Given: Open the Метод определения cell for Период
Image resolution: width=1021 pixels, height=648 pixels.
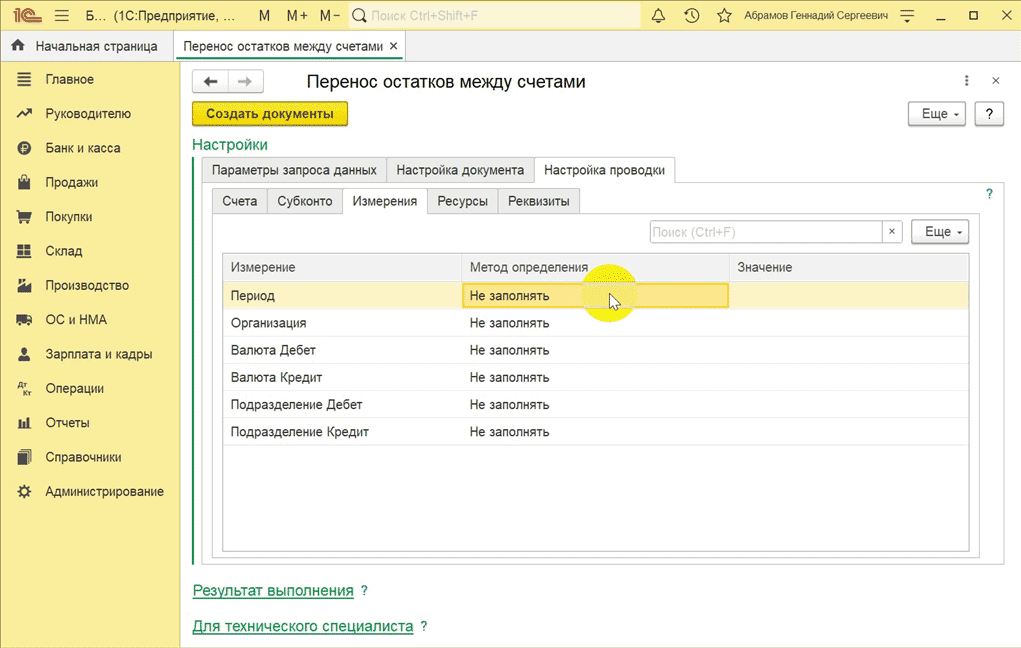Looking at the screenshot, I should click(x=595, y=296).
